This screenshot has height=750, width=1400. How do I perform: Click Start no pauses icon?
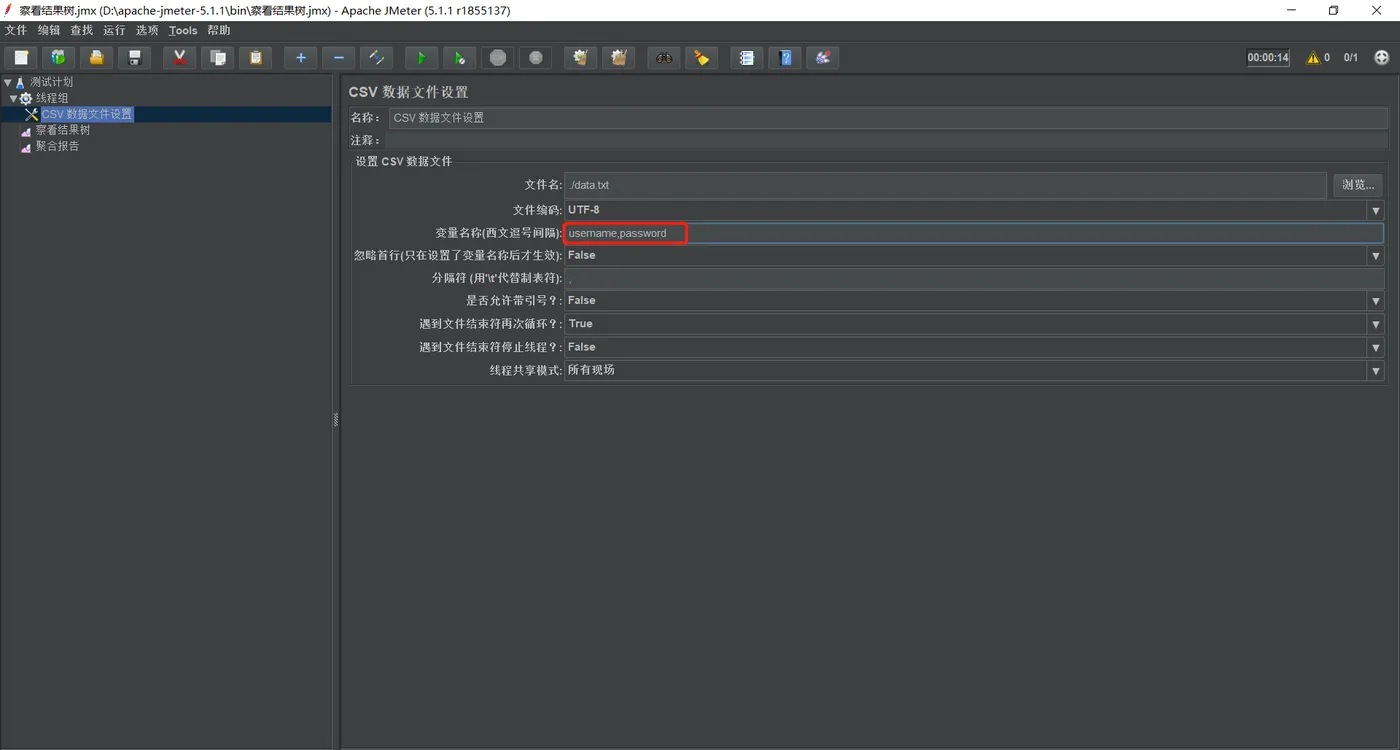[459, 58]
